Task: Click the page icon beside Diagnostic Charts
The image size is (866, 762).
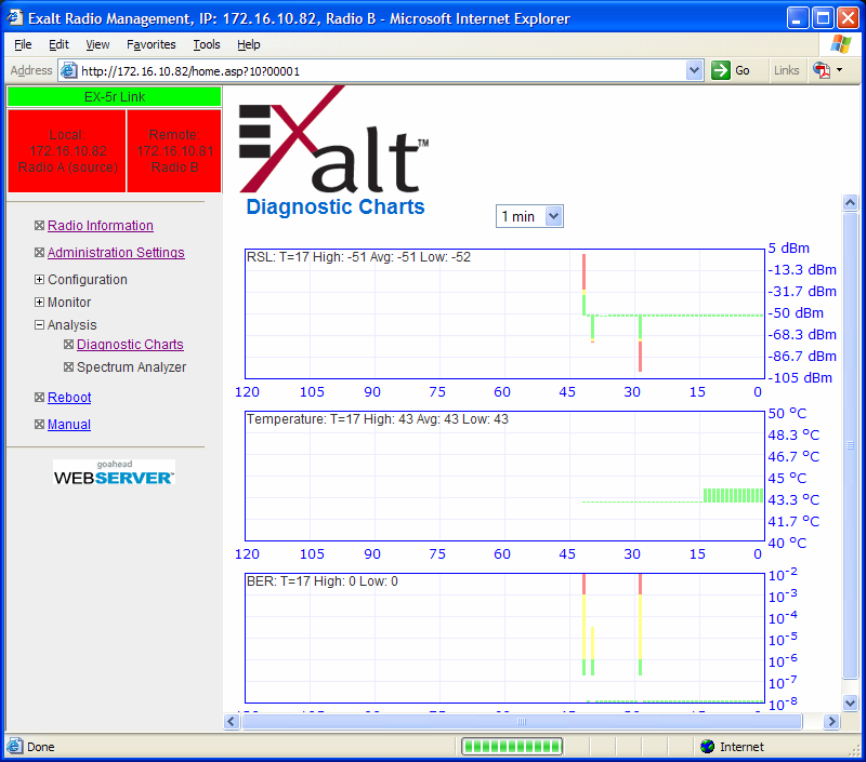Action: point(68,344)
